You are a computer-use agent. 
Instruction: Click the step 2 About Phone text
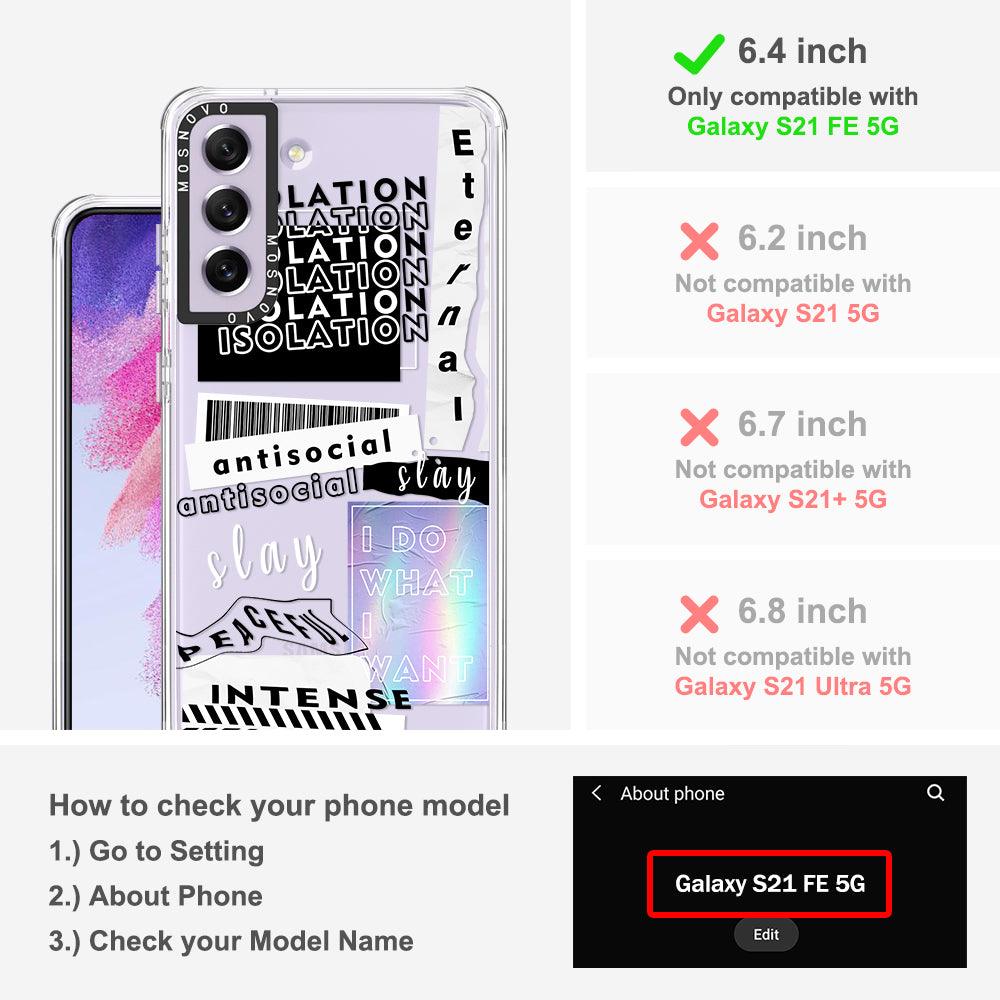click(x=156, y=895)
